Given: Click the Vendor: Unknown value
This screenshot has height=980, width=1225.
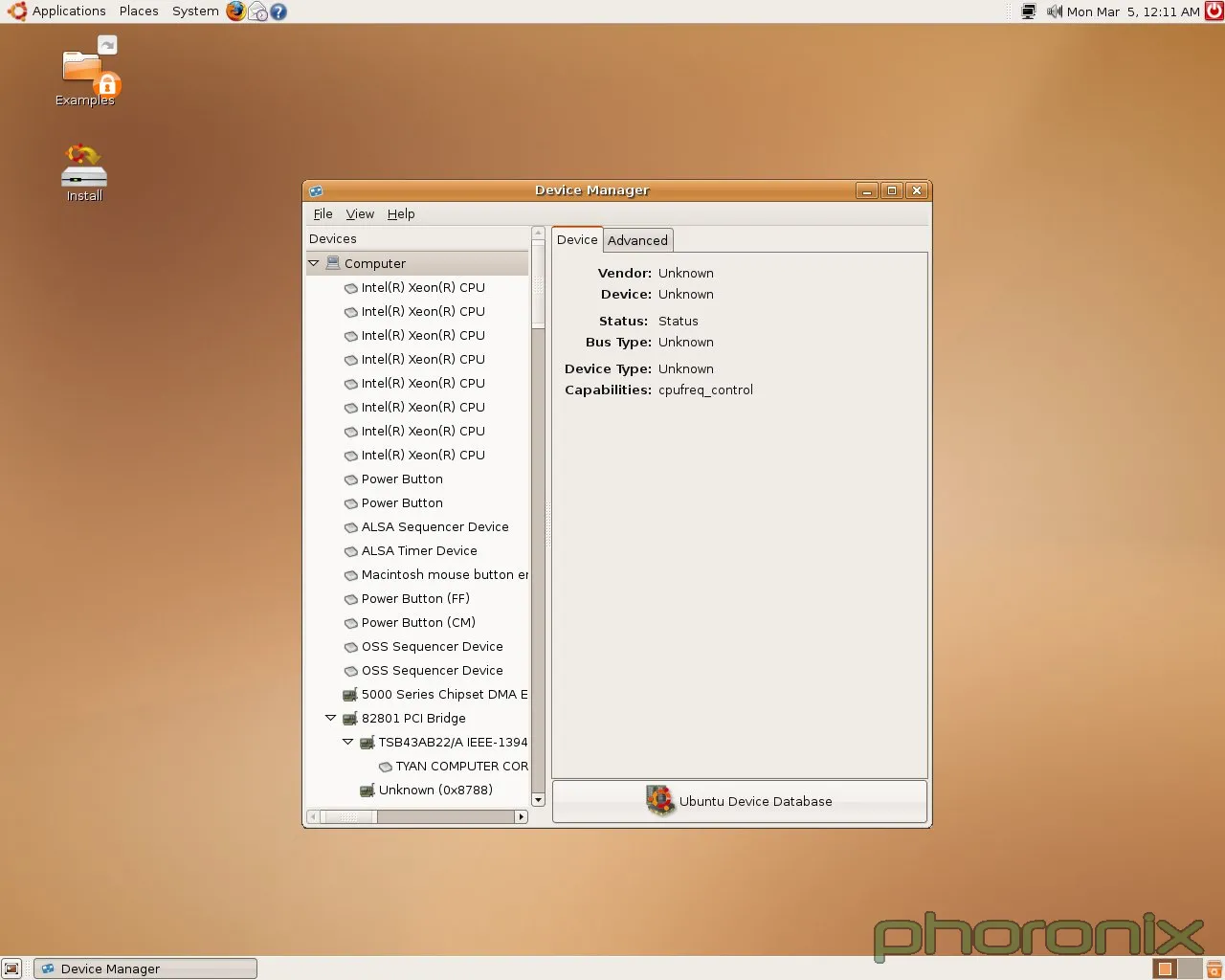Looking at the screenshot, I should [x=686, y=274].
